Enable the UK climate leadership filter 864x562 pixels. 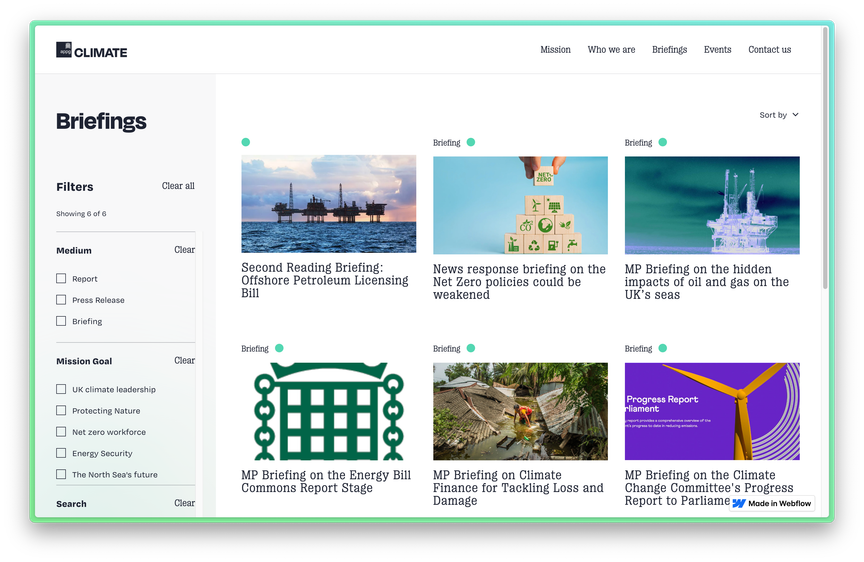pos(61,389)
